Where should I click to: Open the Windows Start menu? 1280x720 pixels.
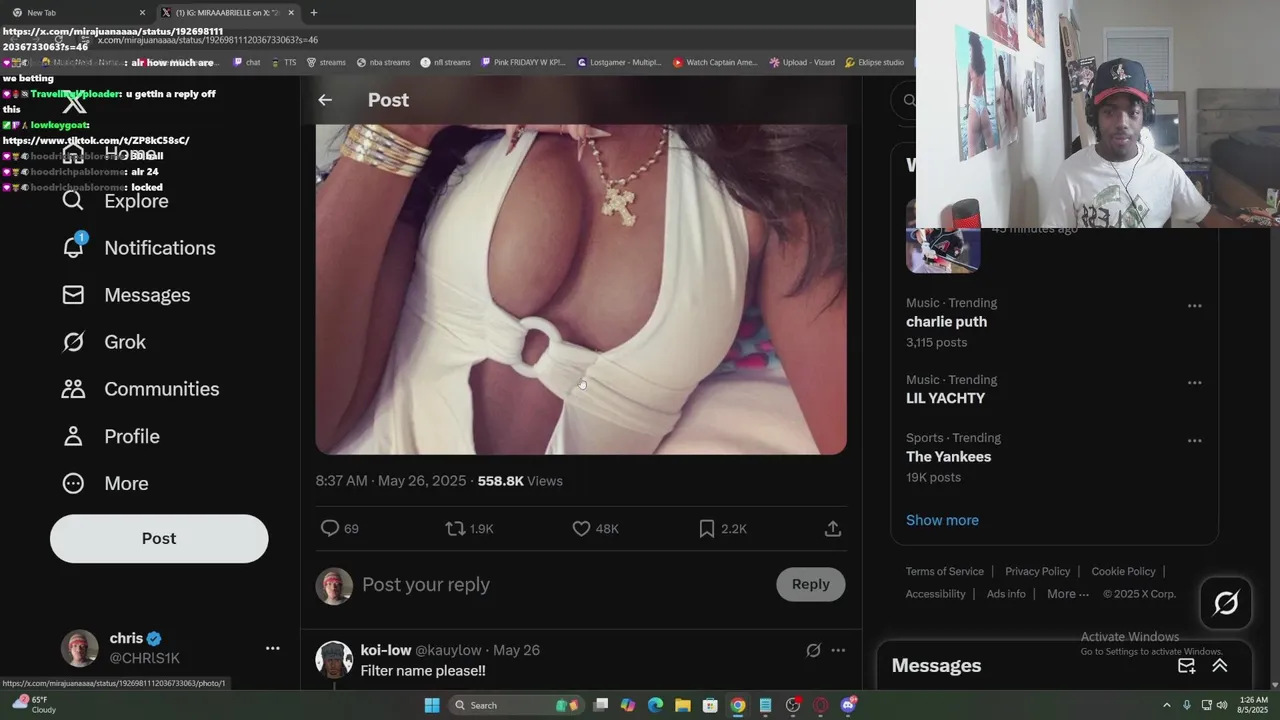pos(432,705)
